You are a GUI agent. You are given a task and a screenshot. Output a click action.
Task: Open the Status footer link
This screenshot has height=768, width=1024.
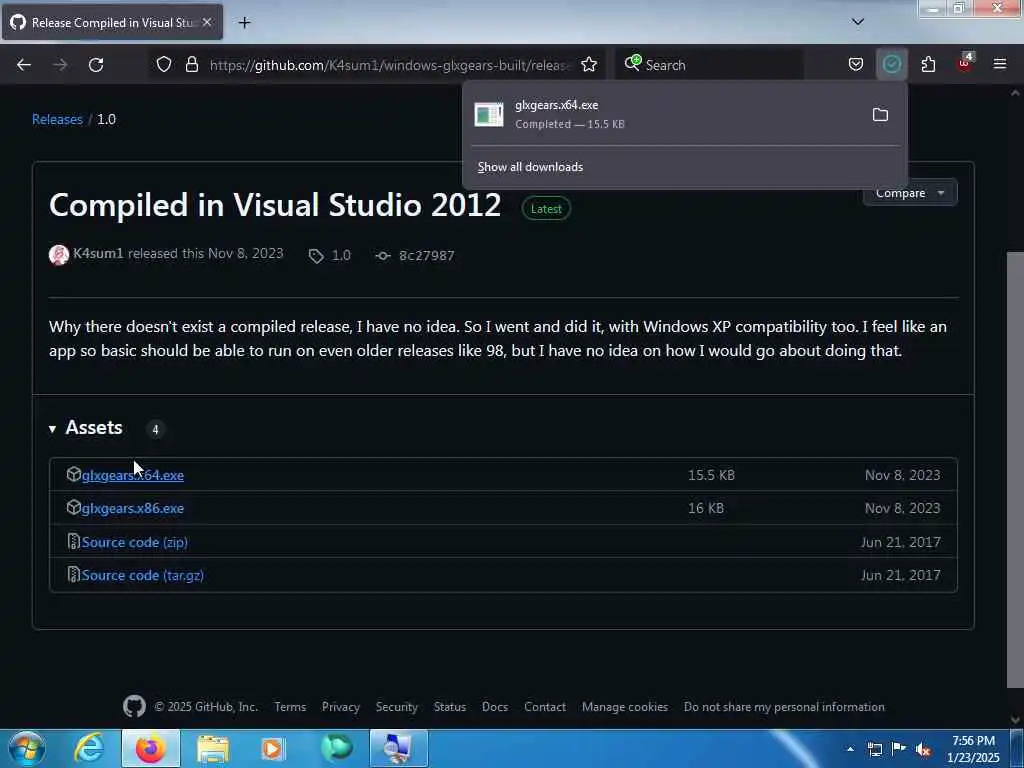450,707
